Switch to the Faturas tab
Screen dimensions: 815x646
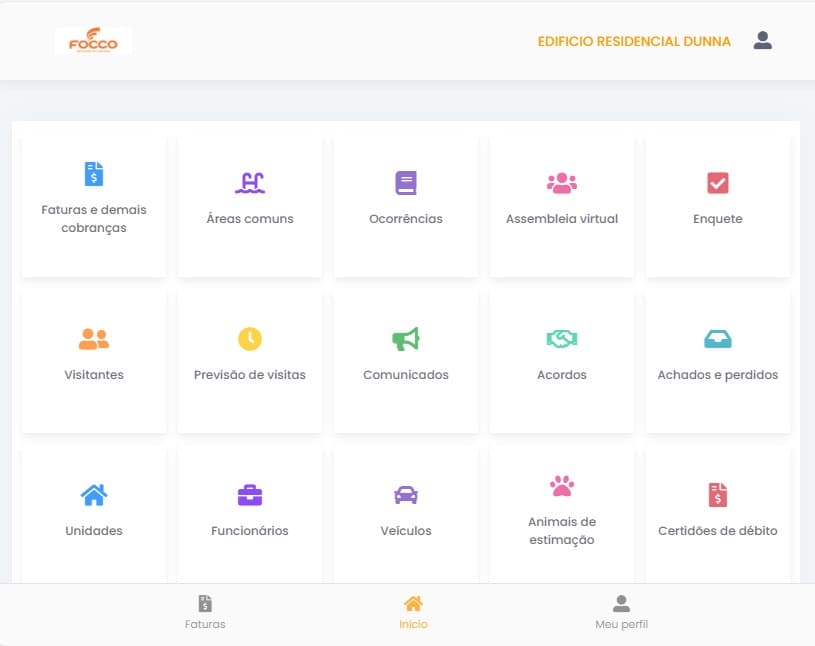pyautogui.click(x=205, y=612)
